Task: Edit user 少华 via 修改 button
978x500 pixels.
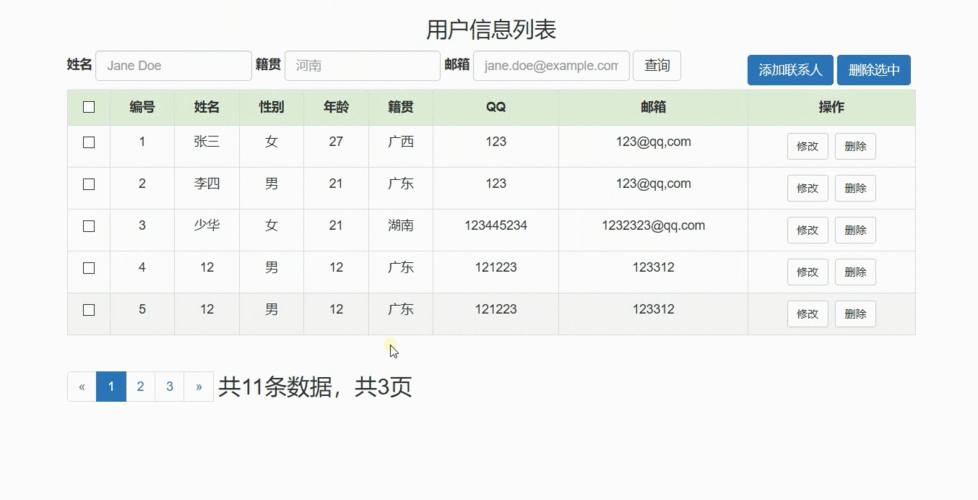Action: [807, 230]
